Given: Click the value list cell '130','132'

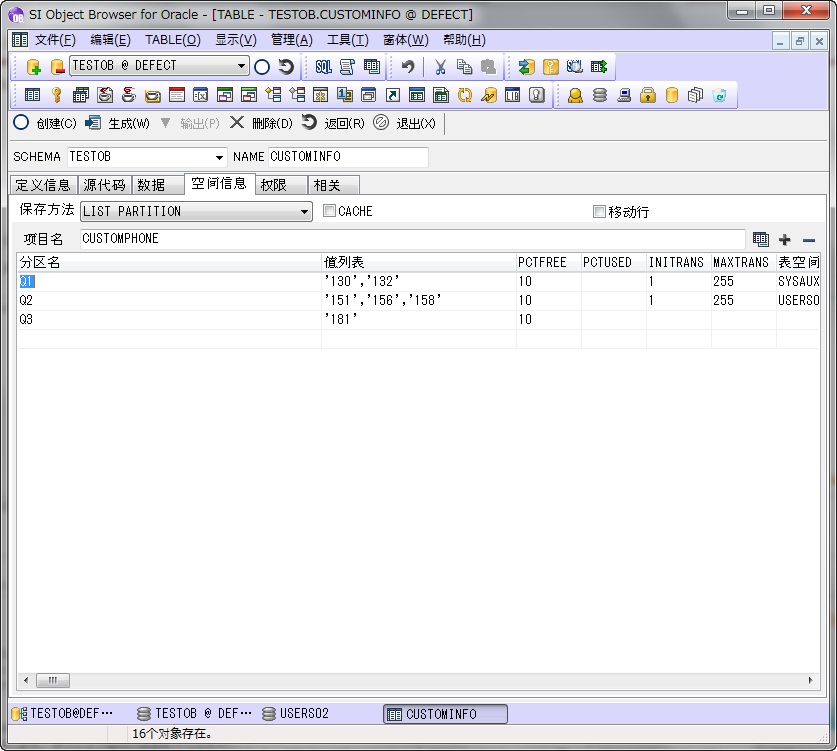Looking at the screenshot, I should coord(418,281).
